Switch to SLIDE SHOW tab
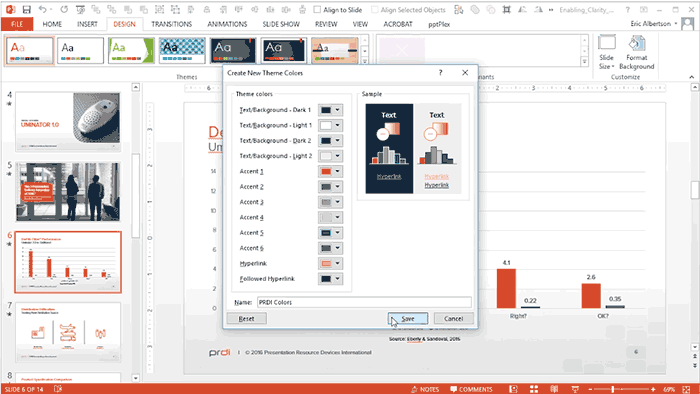700x394 pixels. 281,24
